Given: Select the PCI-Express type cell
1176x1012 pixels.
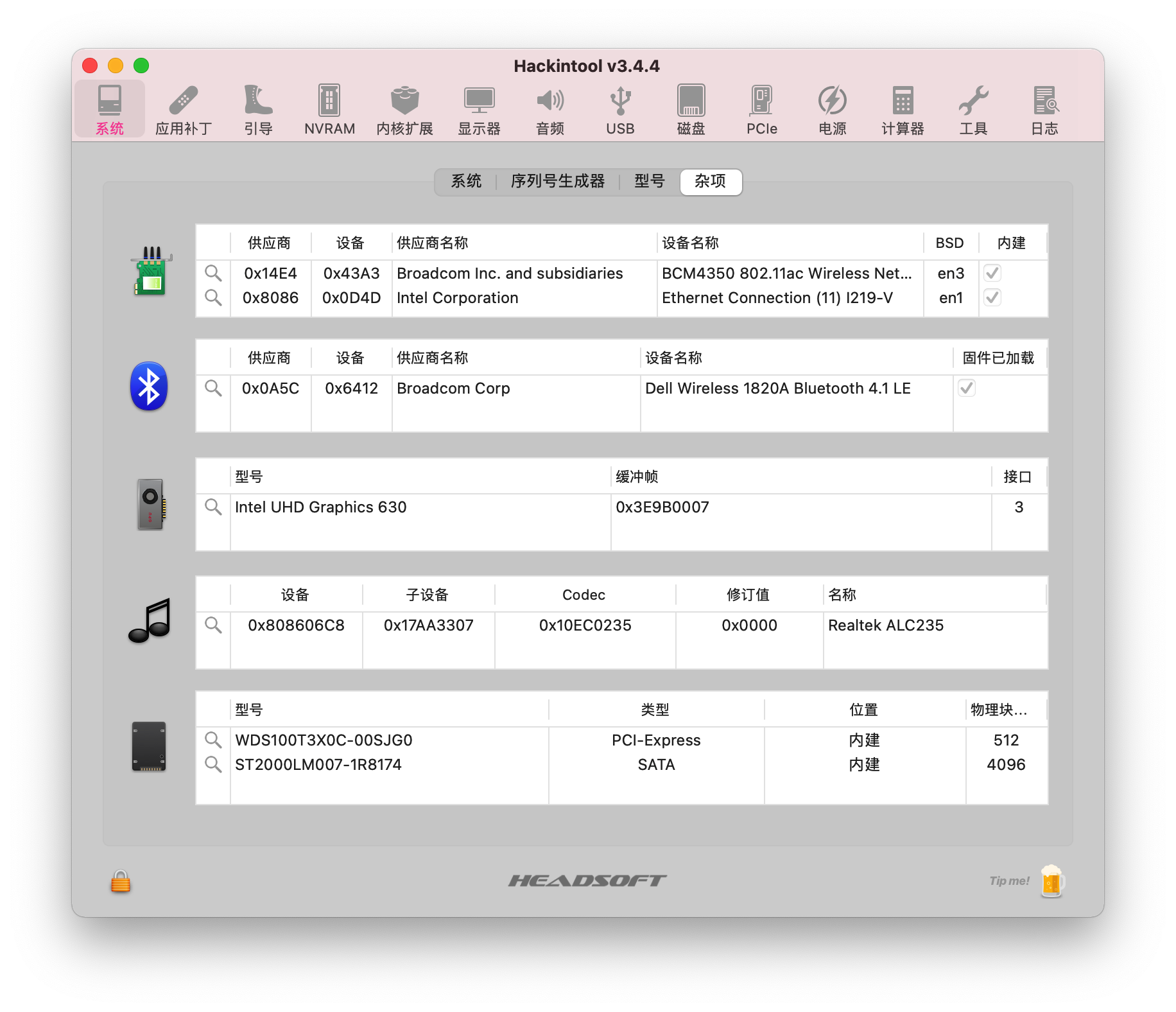Looking at the screenshot, I should click(x=656, y=740).
